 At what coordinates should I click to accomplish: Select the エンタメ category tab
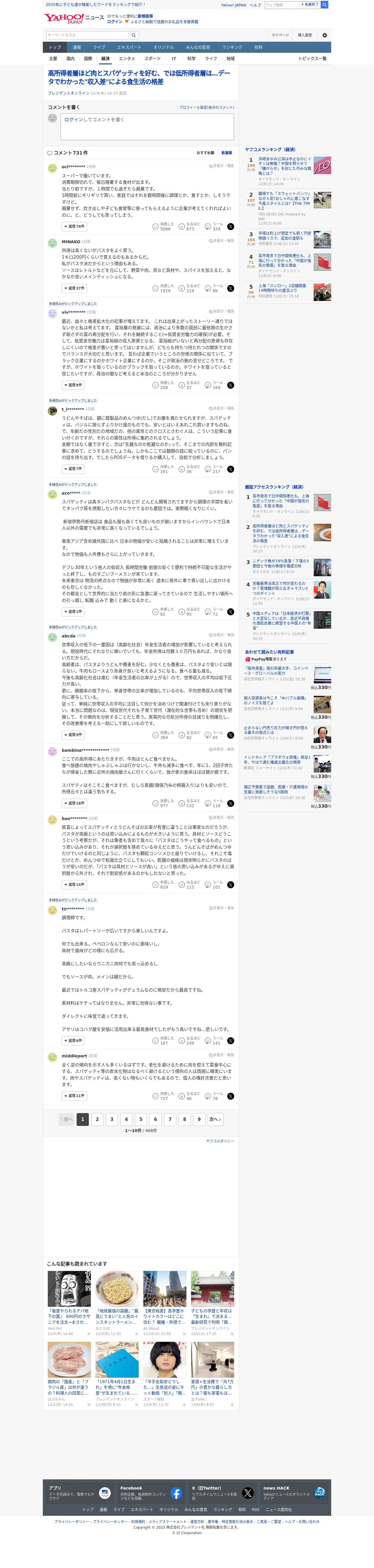(127, 59)
